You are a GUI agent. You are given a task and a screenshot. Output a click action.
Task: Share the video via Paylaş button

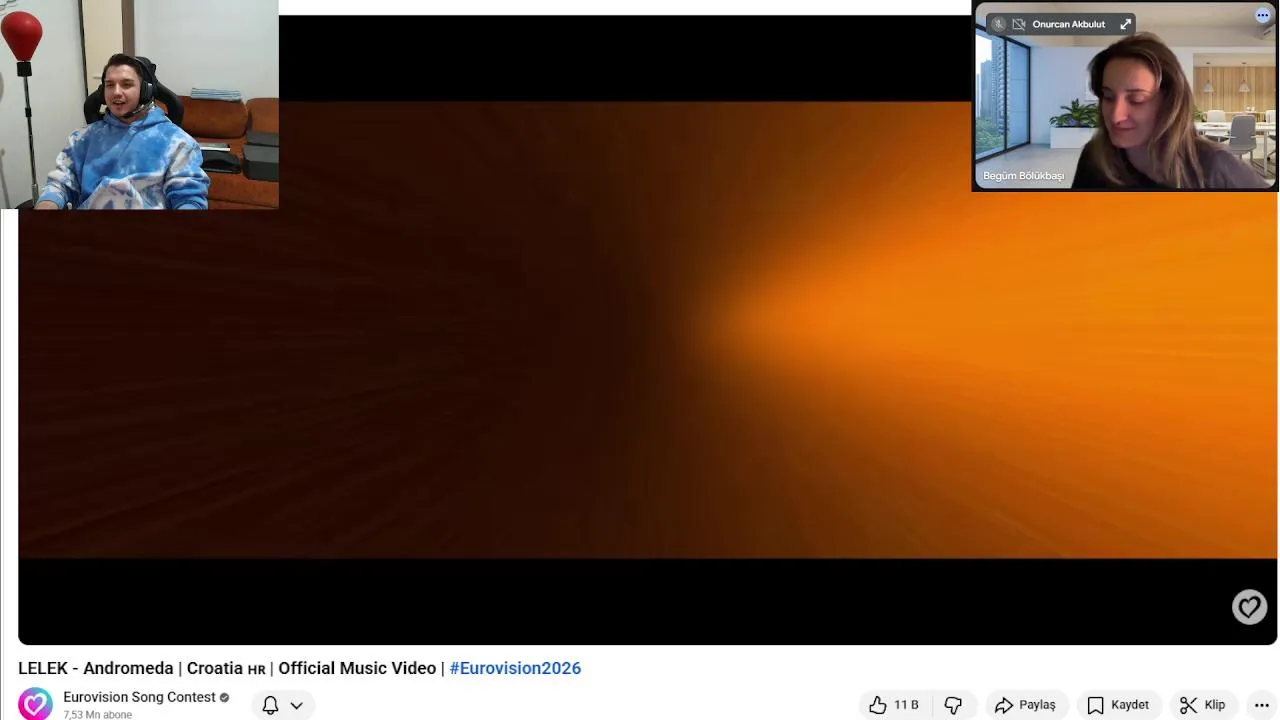pos(1026,705)
